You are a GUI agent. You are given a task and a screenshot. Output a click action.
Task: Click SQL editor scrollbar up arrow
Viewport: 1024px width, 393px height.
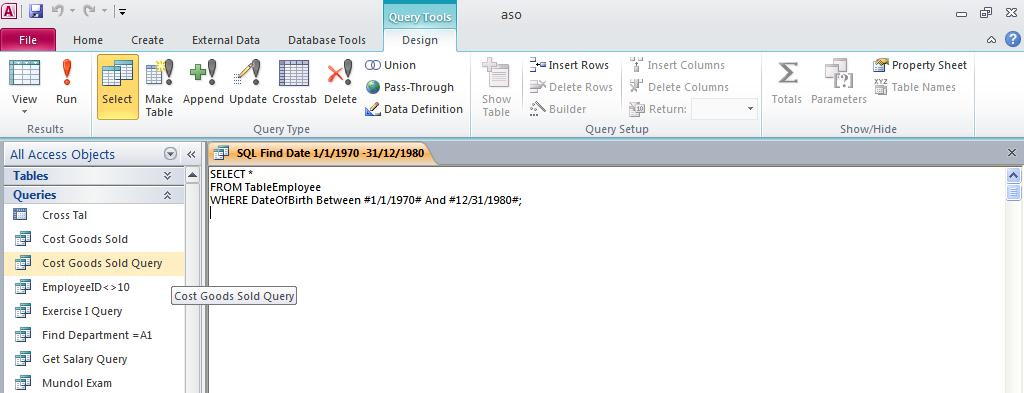click(1014, 175)
